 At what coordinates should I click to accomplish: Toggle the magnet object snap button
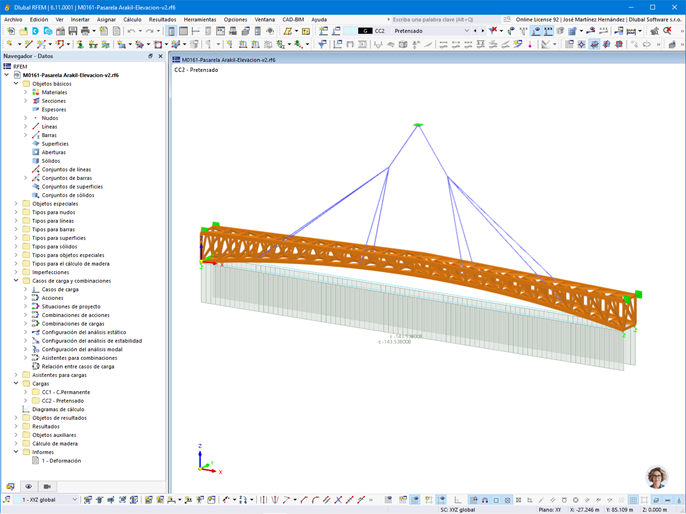pos(485,500)
